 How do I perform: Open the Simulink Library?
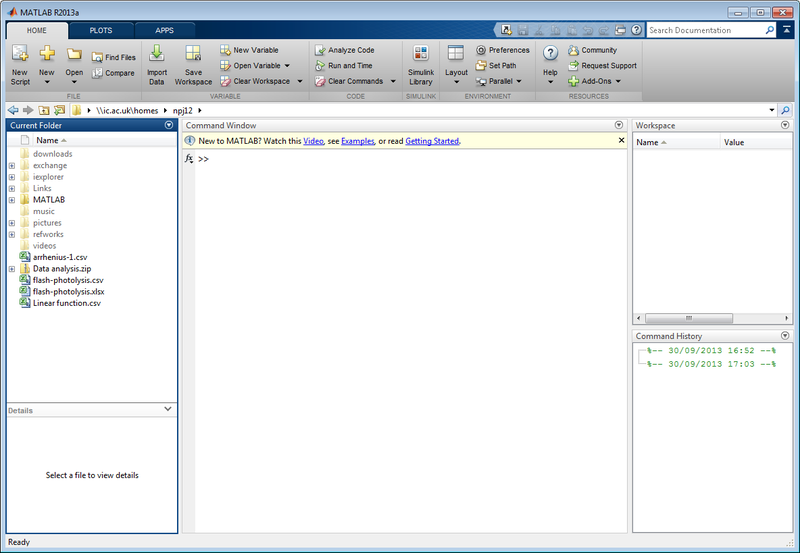(421, 65)
